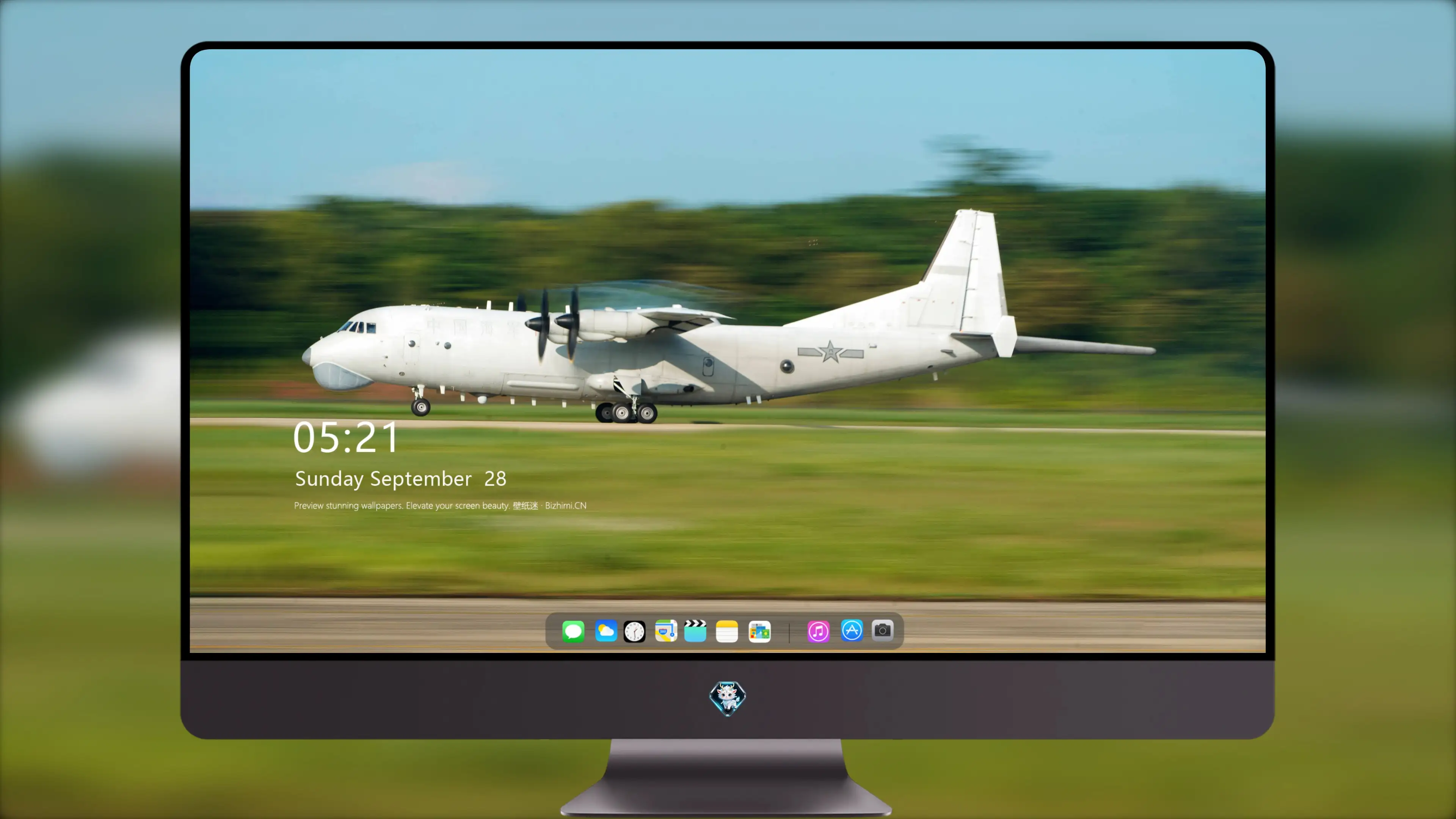The height and width of the screenshot is (819, 1456).
Task: Click the date text Sunday September 28
Action: point(401,479)
